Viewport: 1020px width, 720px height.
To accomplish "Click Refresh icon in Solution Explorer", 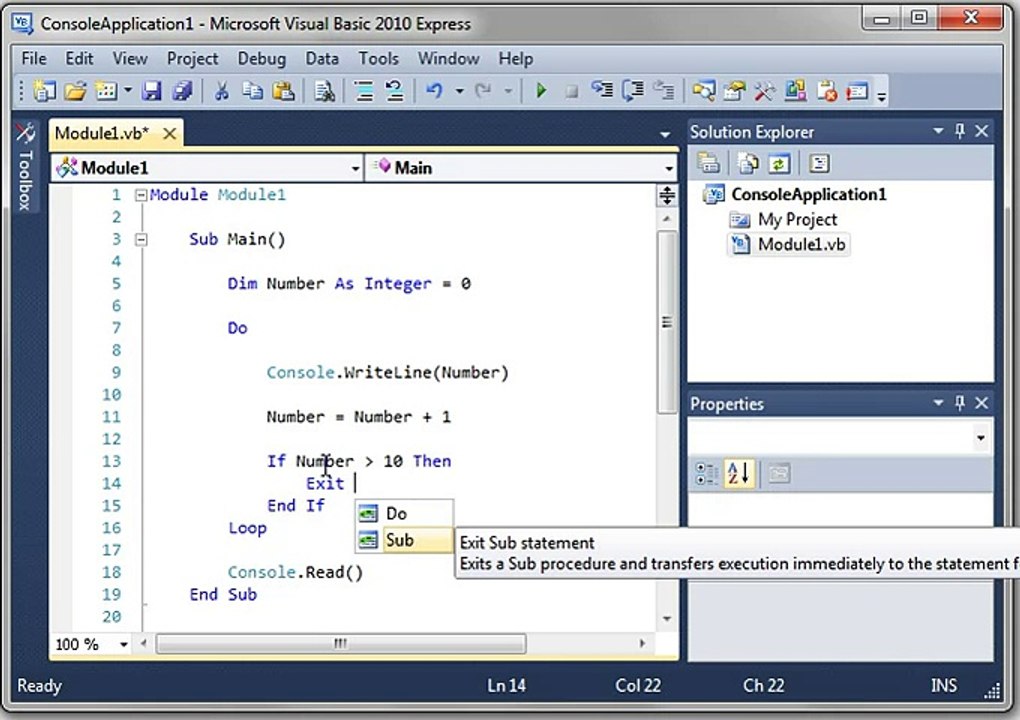I will 779,163.
